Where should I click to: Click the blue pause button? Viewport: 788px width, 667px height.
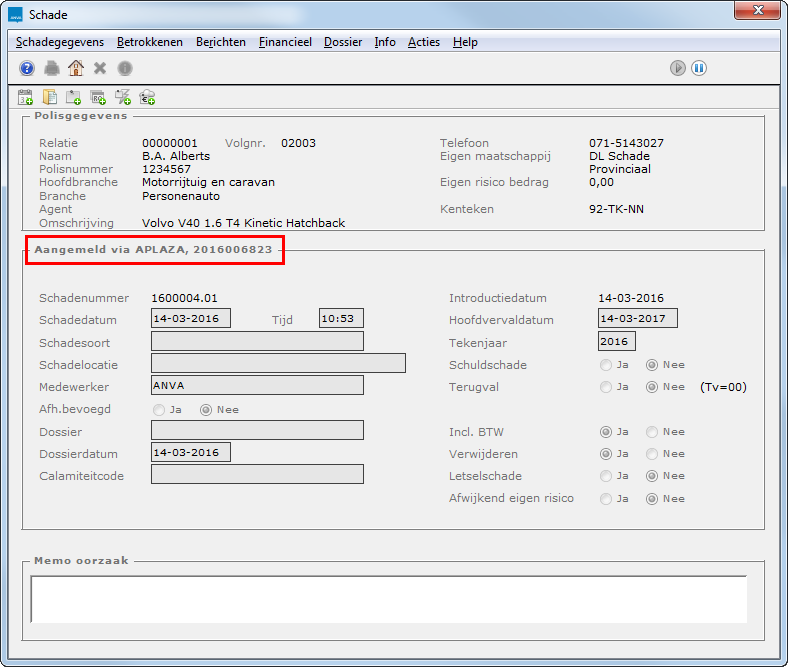(x=699, y=68)
